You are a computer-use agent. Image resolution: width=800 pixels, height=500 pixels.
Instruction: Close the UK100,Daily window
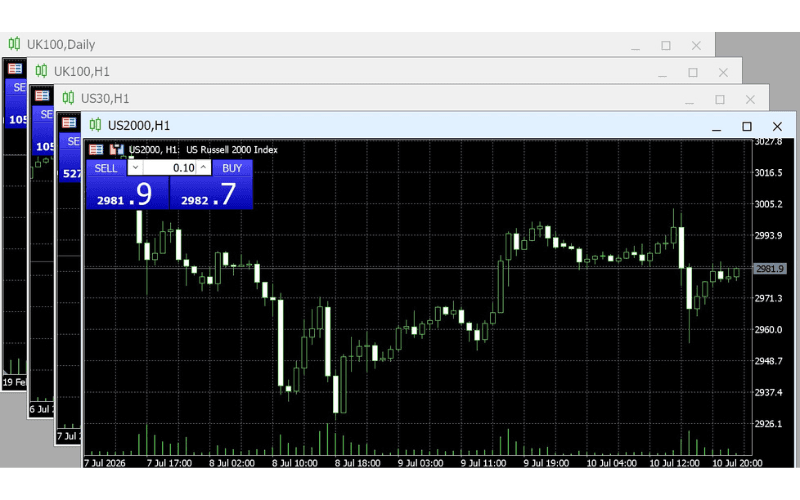click(696, 45)
